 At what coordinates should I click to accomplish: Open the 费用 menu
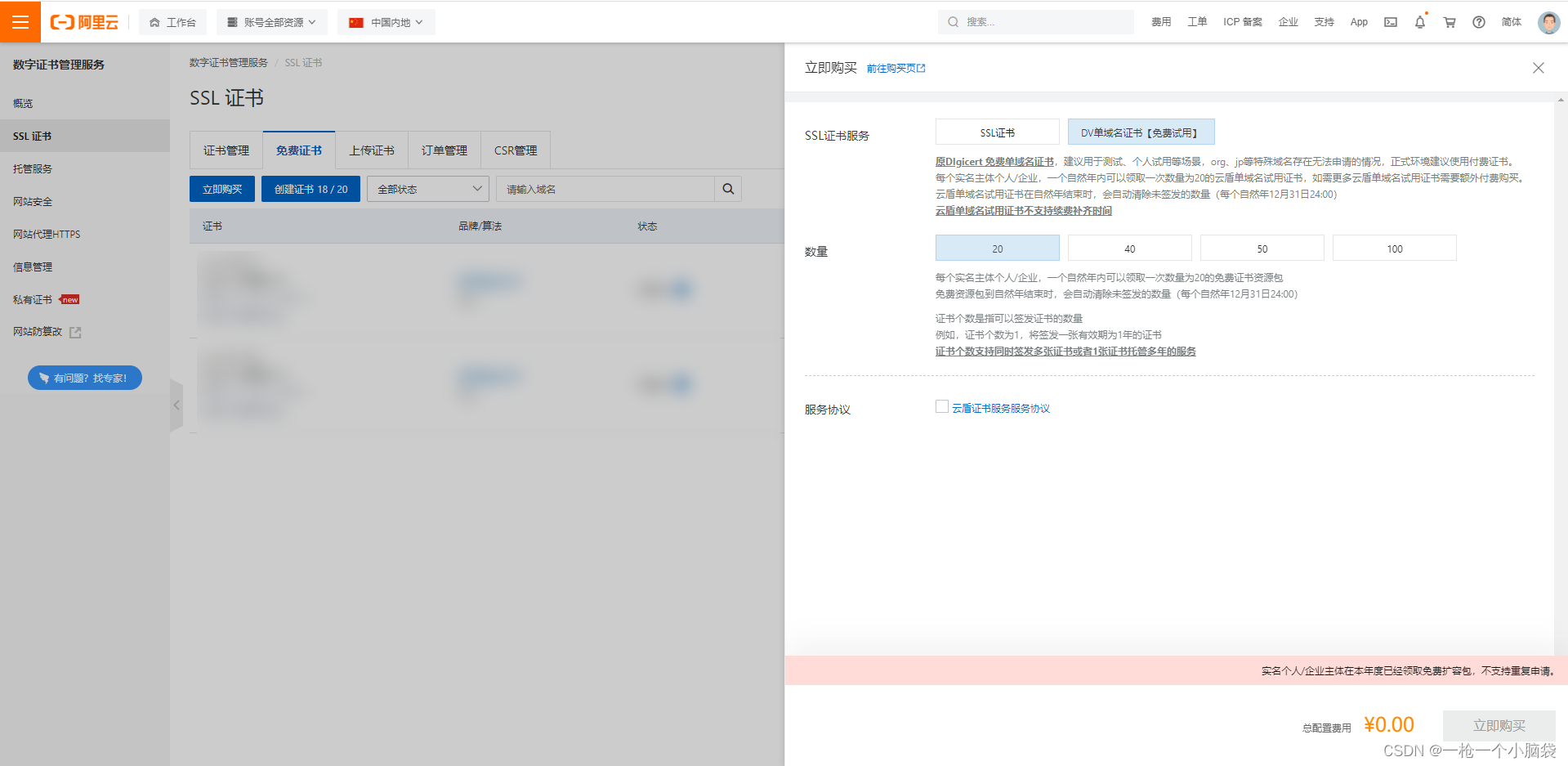(x=1161, y=22)
